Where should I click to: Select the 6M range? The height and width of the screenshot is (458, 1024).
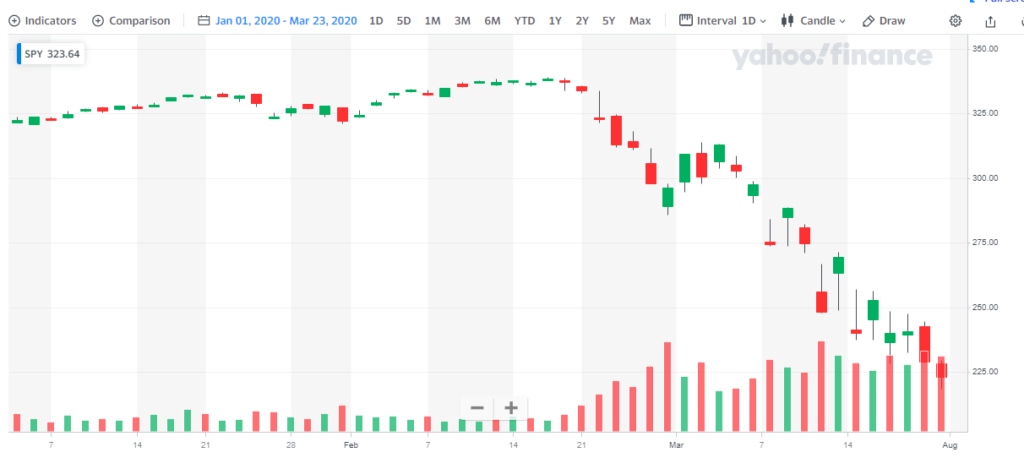point(492,21)
